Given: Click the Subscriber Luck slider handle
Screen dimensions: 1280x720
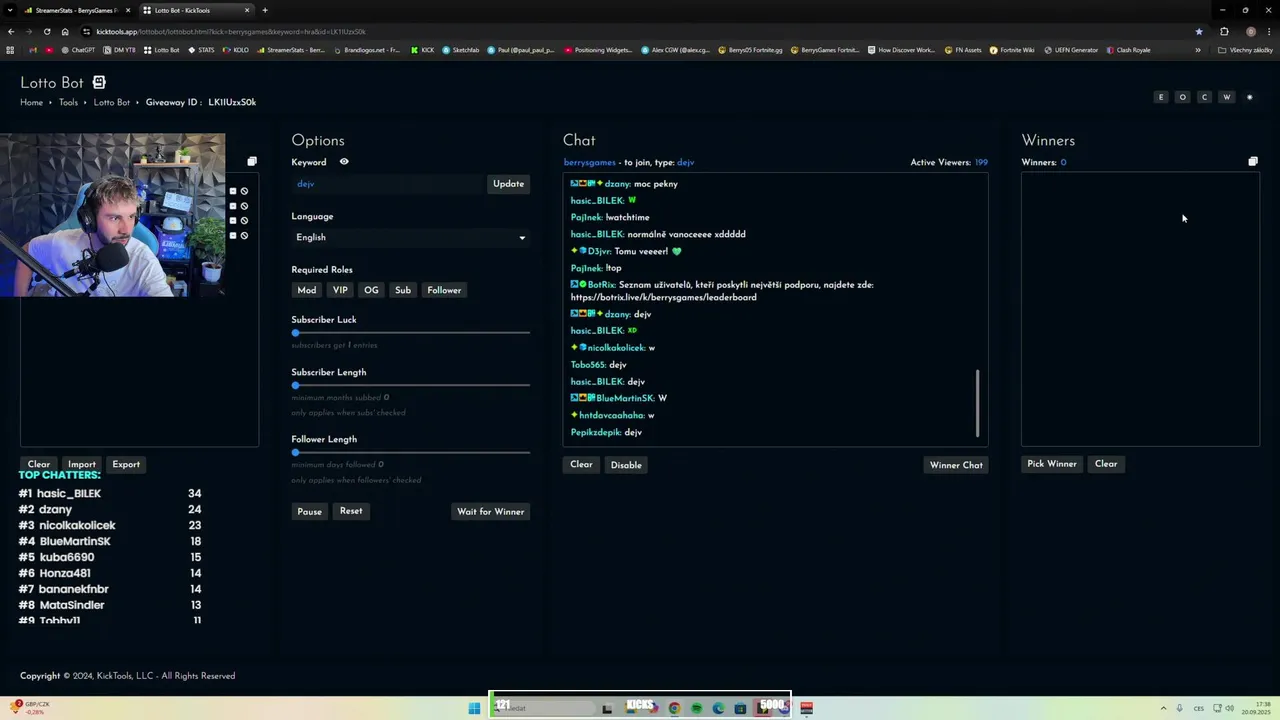Looking at the screenshot, I should 295,333.
